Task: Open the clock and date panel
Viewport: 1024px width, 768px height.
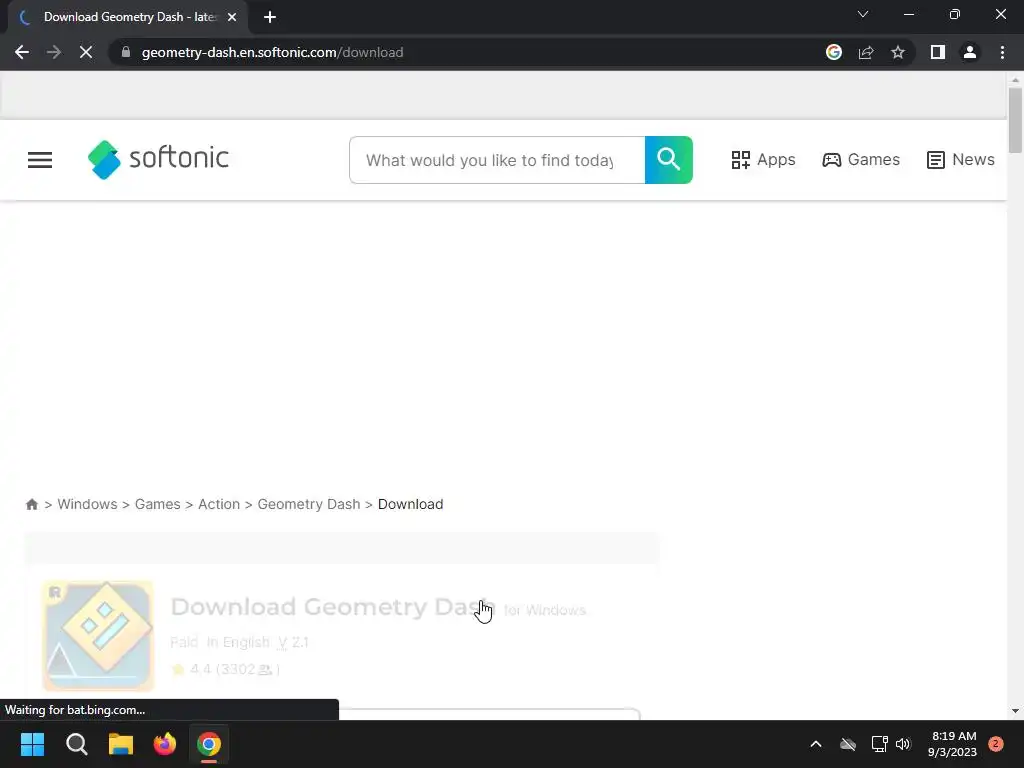Action: (953, 744)
